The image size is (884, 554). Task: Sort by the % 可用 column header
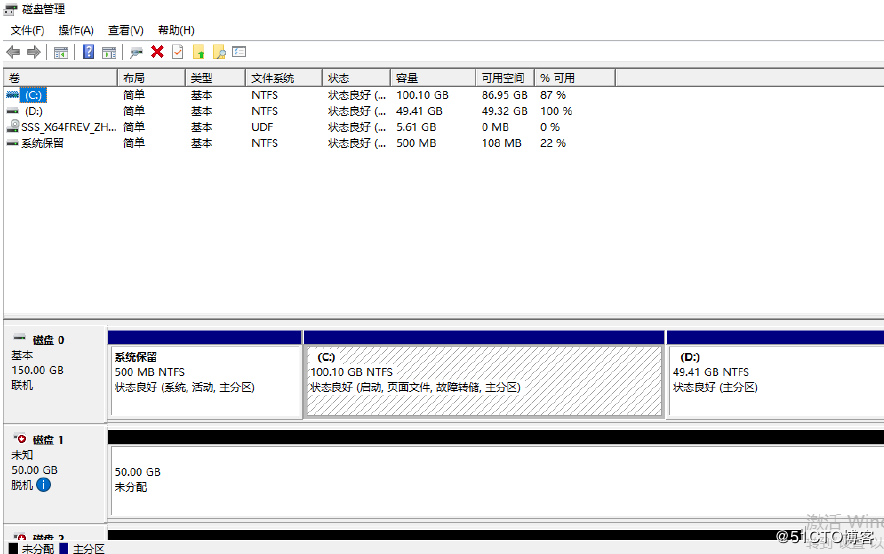click(x=574, y=78)
